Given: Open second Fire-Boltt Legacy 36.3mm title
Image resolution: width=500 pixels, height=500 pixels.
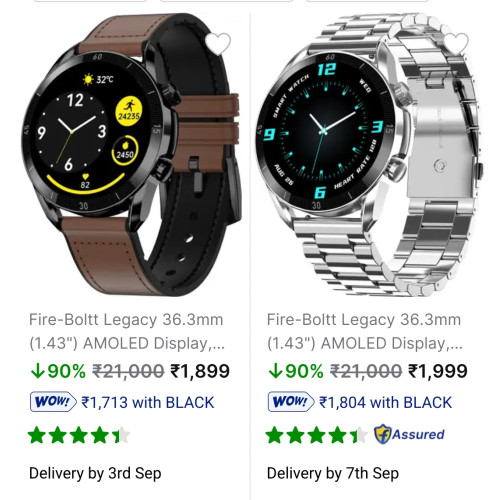Looking at the screenshot, I should click(x=364, y=331).
